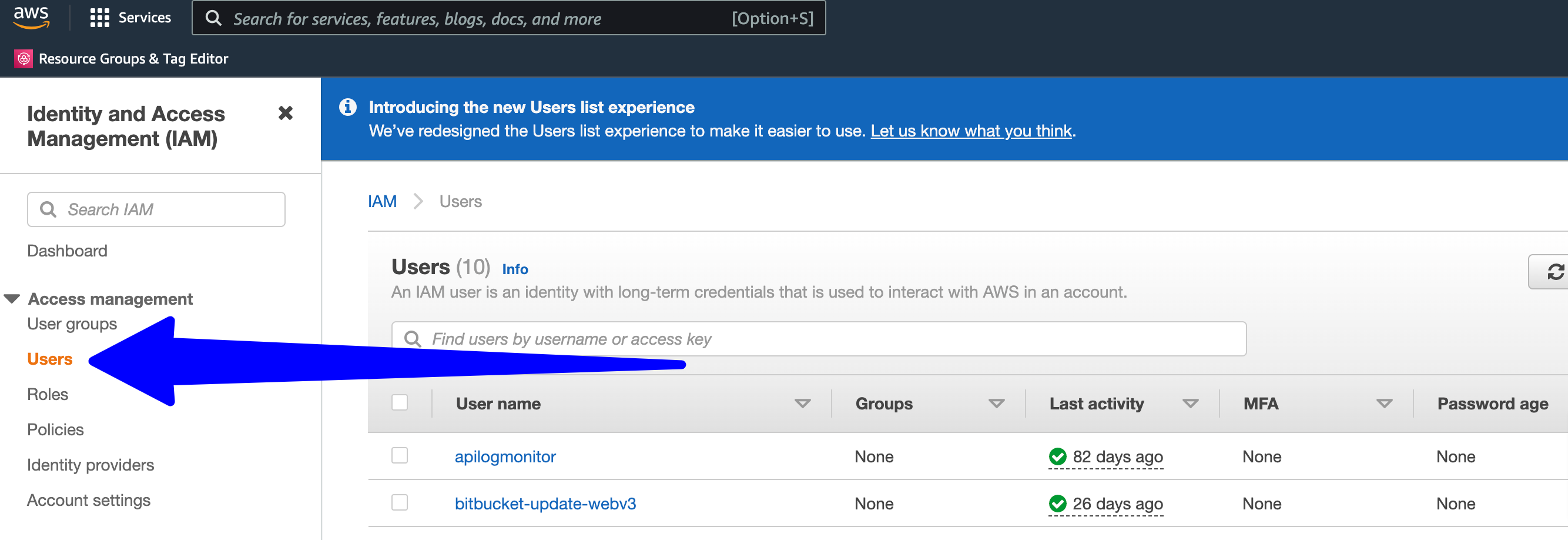
Task: Sort by User name column arrow
Action: point(802,404)
